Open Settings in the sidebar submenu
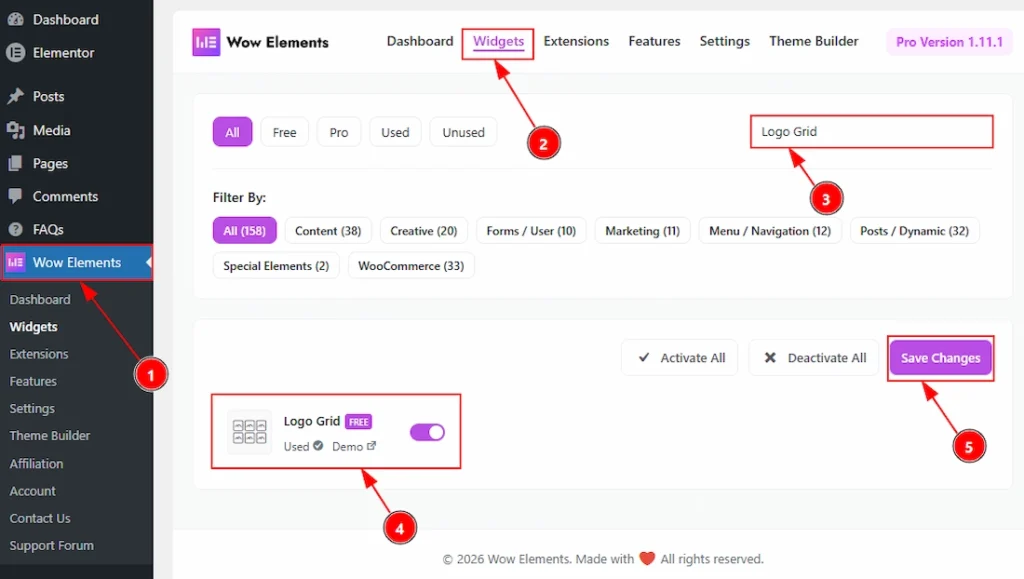This screenshot has height=579, width=1024. tap(32, 409)
